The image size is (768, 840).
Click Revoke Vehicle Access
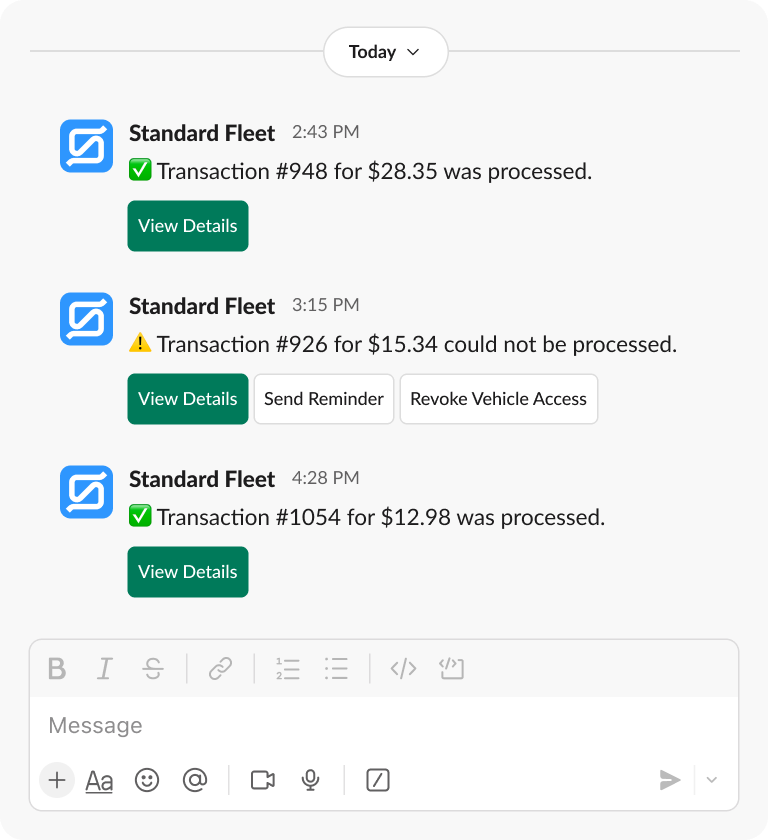(x=498, y=399)
